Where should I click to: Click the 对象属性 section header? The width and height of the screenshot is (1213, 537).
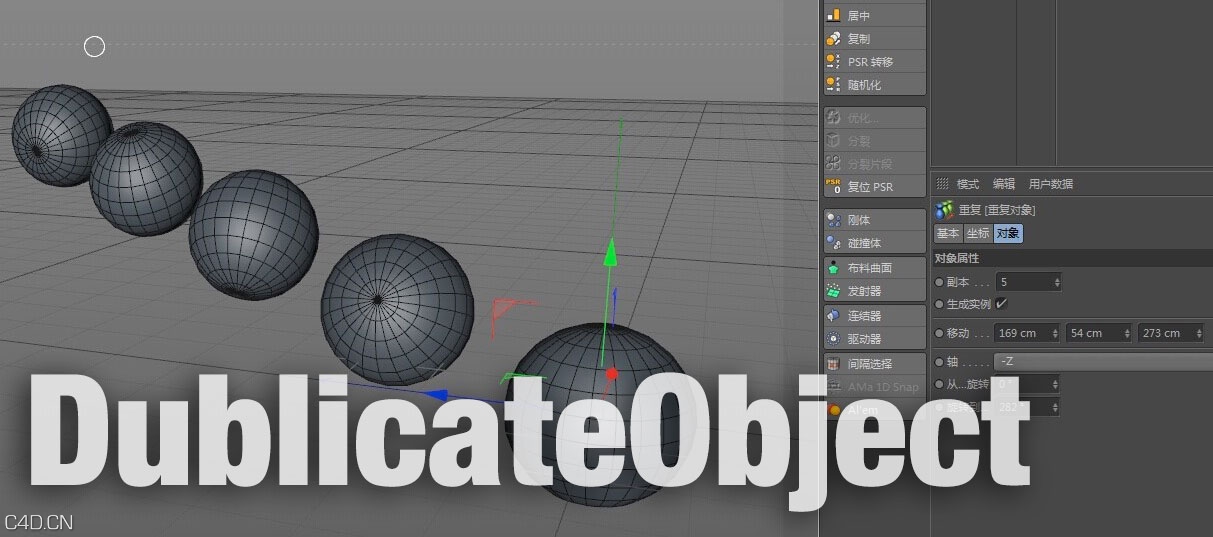pyautogui.click(x=1072, y=258)
